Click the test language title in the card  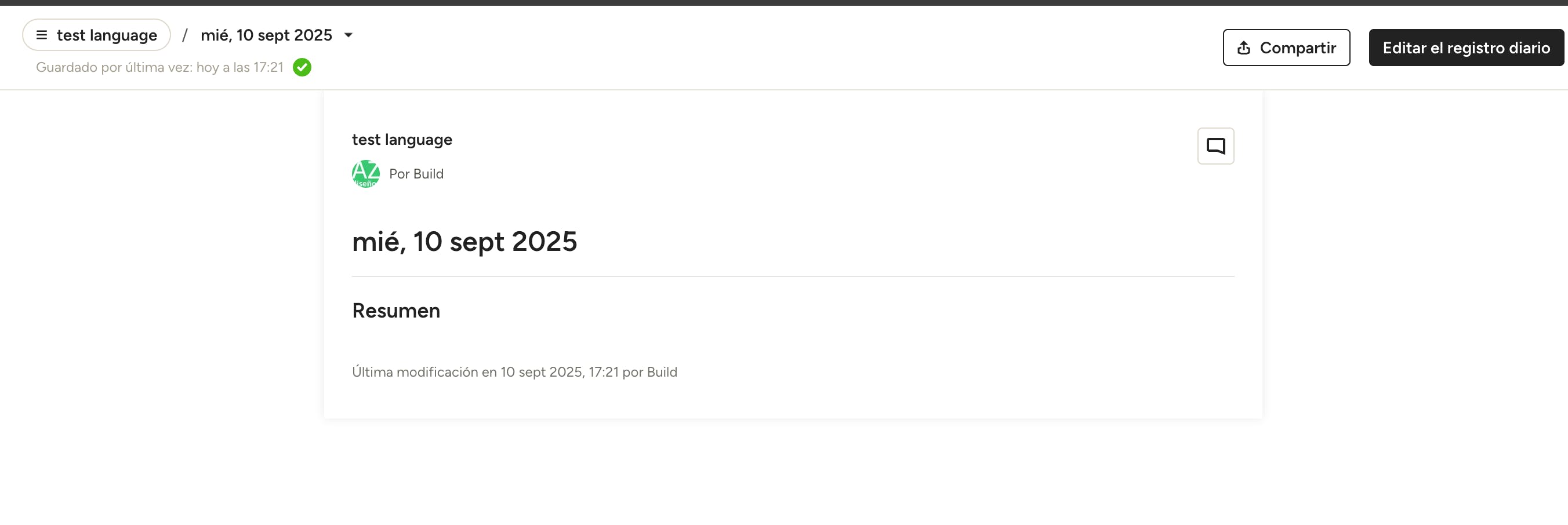(402, 140)
